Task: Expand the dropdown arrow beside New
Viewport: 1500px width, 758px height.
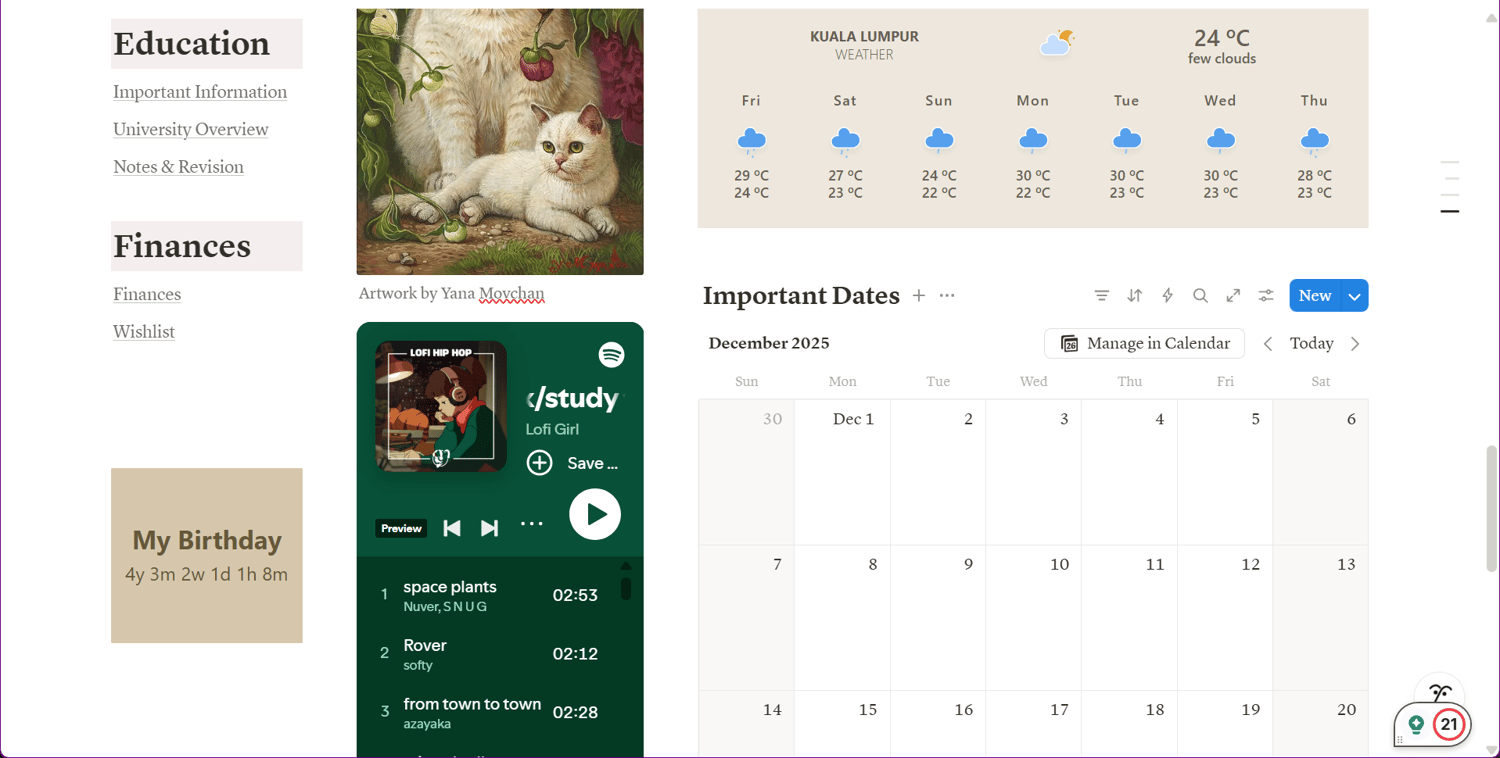Action: (1355, 296)
